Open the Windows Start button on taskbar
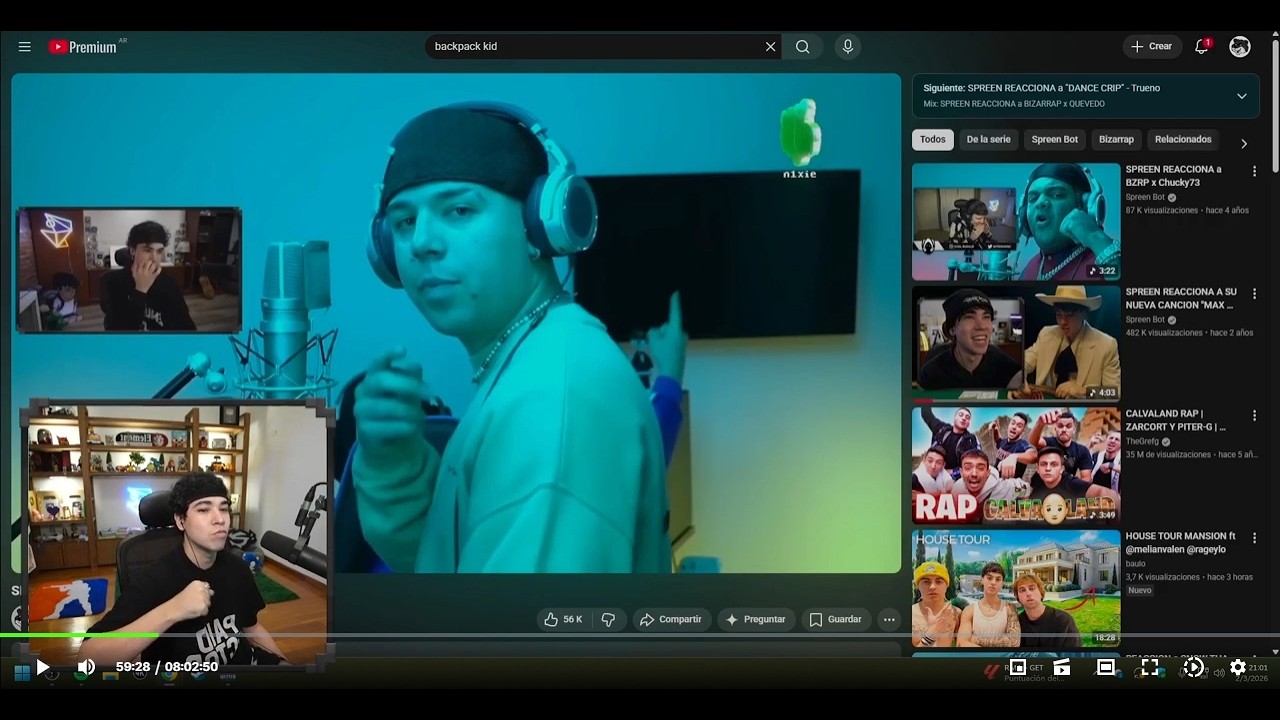The height and width of the screenshot is (720, 1280). click(x=21, y=673)
